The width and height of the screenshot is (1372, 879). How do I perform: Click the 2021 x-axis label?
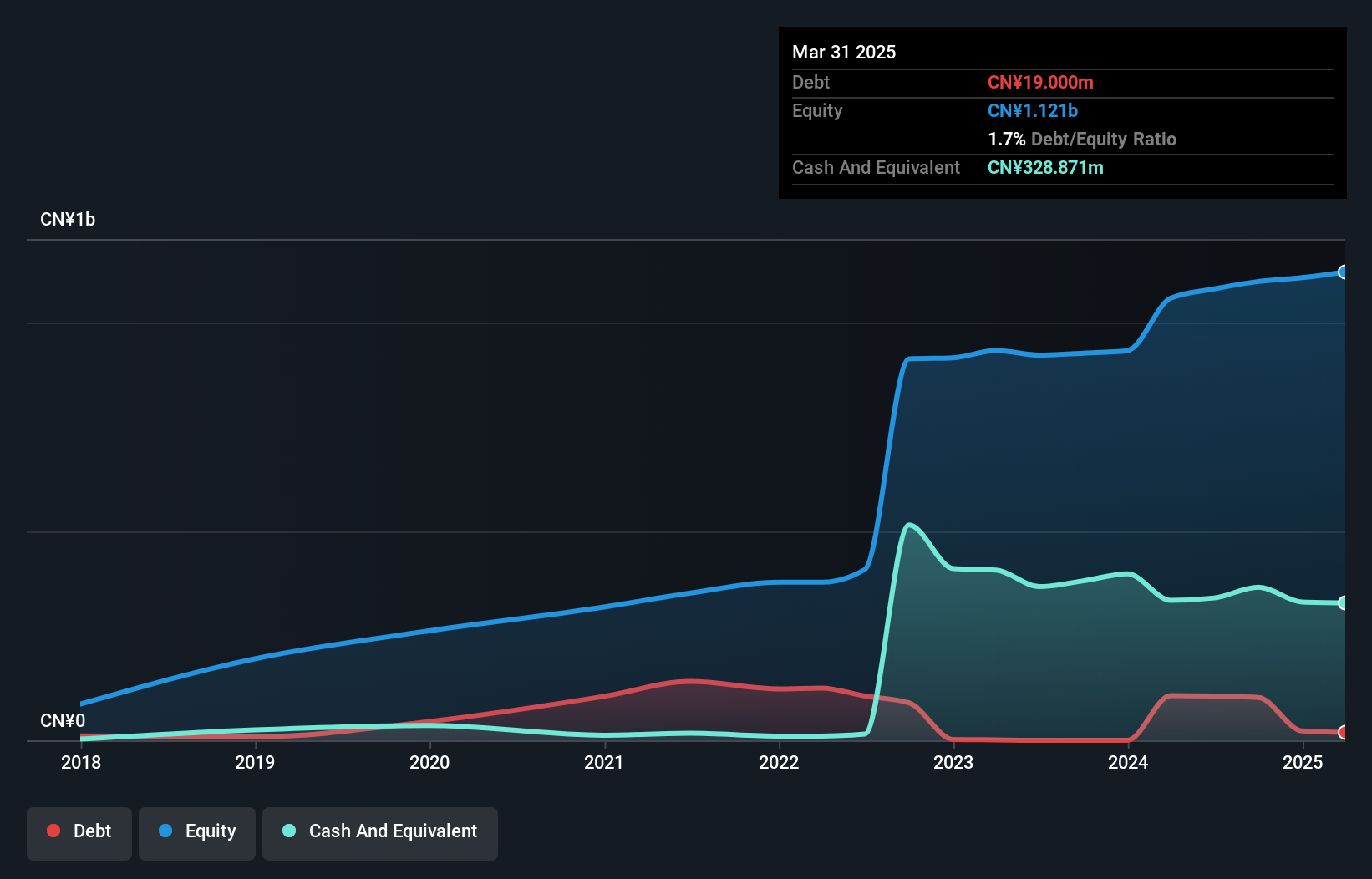604,762
